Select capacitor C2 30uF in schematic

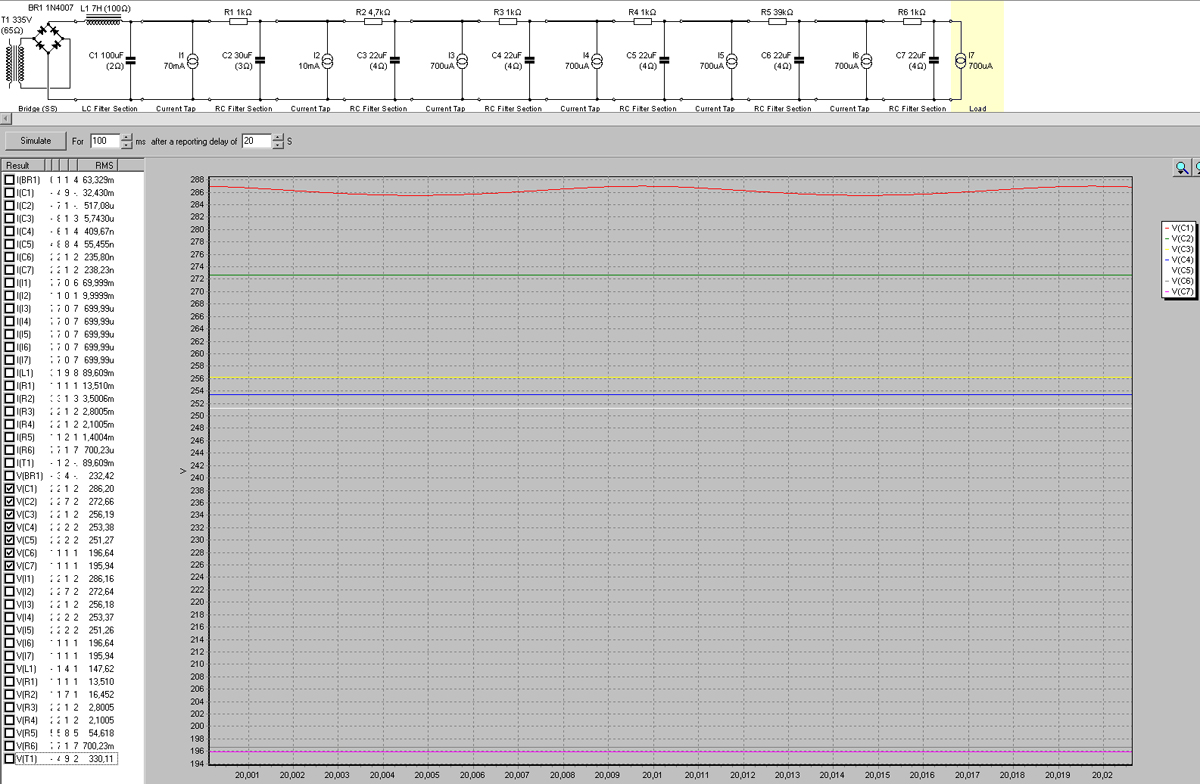pyautogui.click(x=261, y=60)
